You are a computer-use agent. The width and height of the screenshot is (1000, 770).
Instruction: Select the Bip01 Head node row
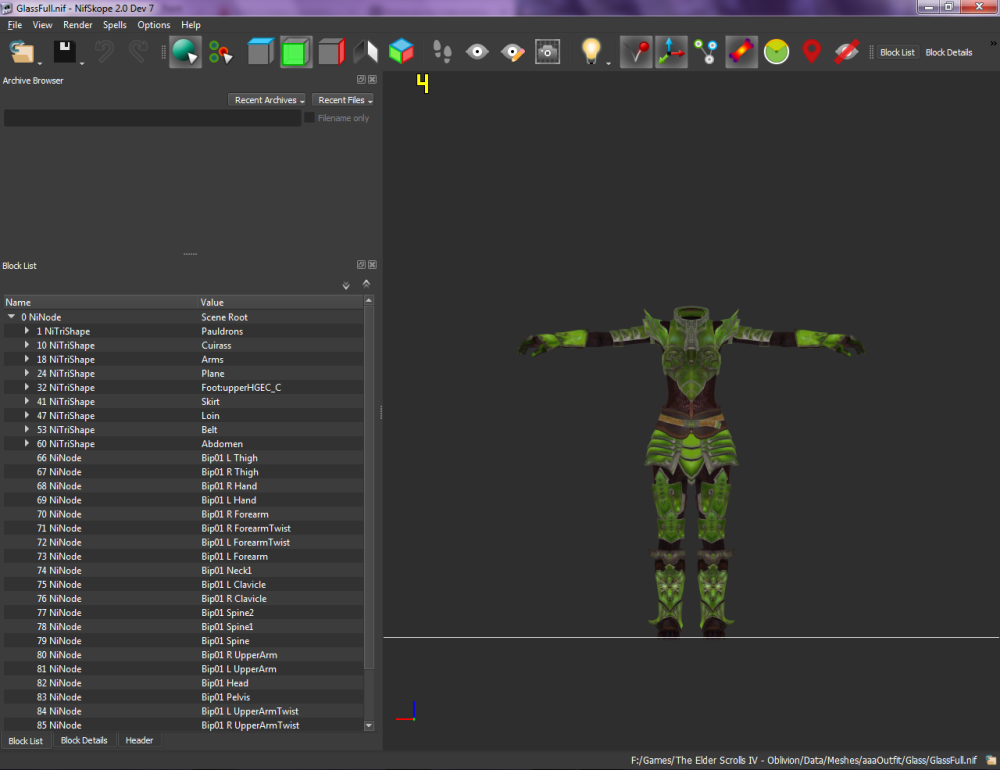coord(184,683)
